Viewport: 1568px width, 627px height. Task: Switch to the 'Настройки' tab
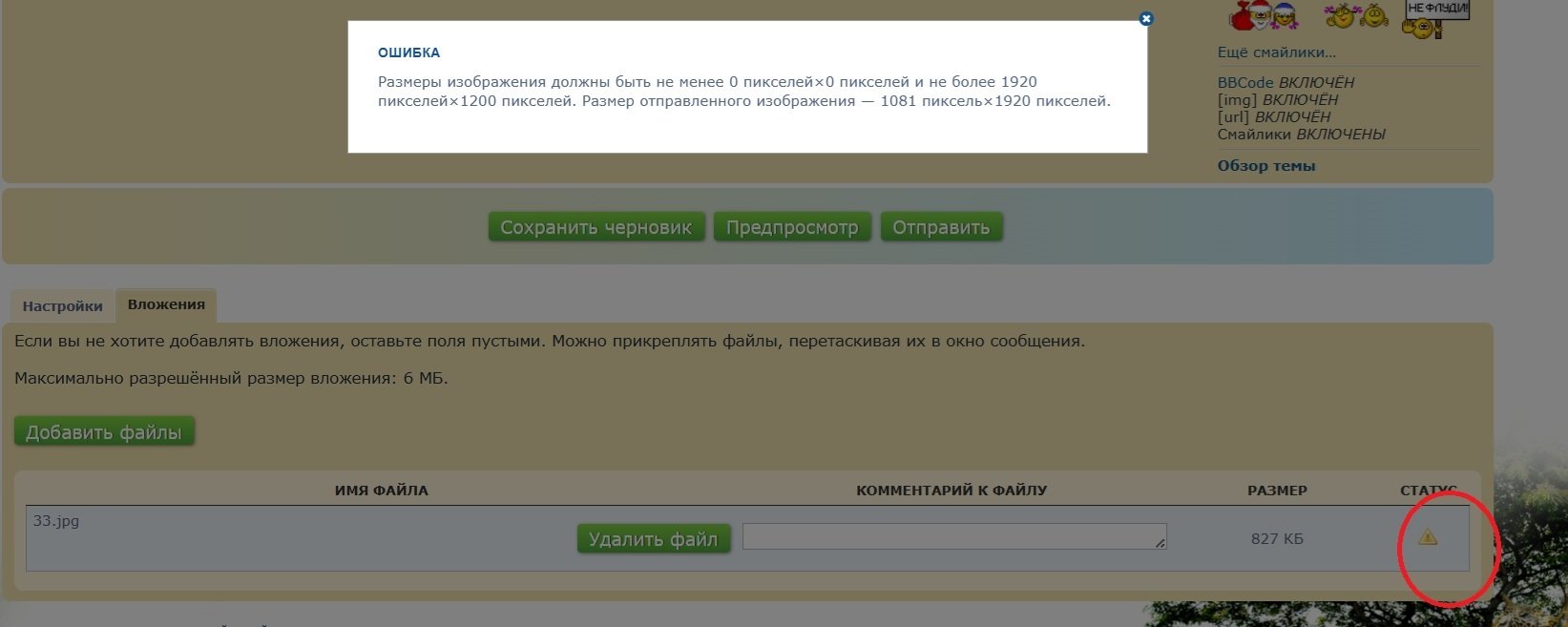[63, 306]
